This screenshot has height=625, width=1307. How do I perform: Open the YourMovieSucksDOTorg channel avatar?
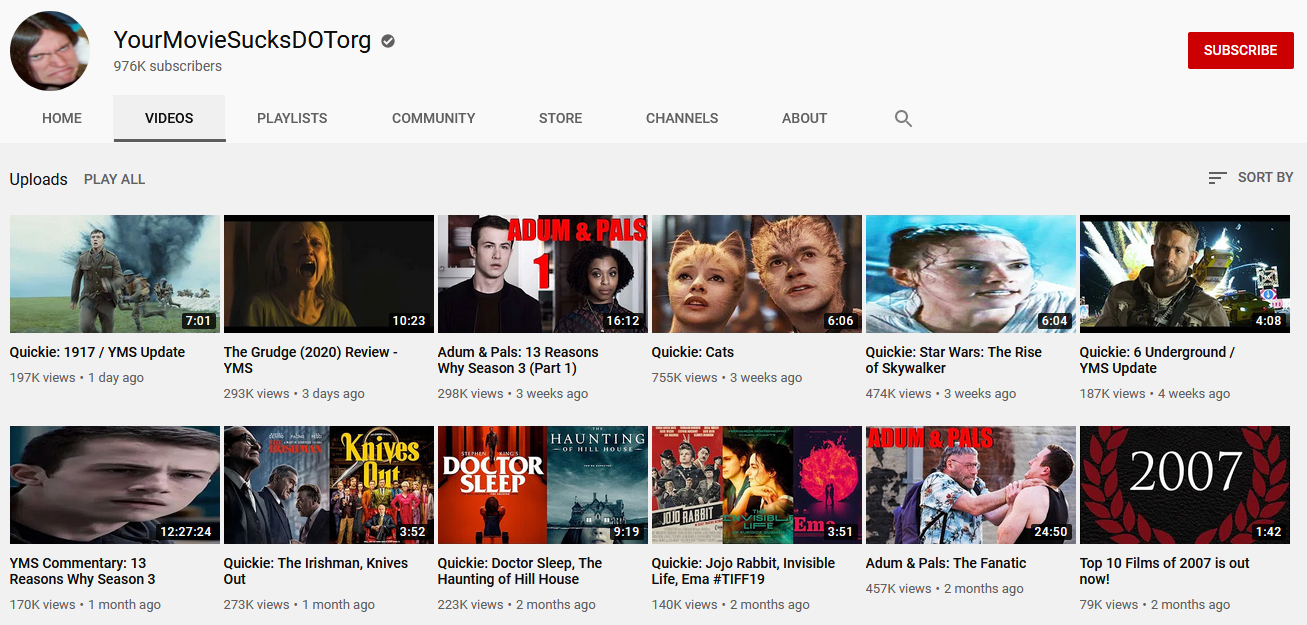pyautogui.click(x=50, y=51)
